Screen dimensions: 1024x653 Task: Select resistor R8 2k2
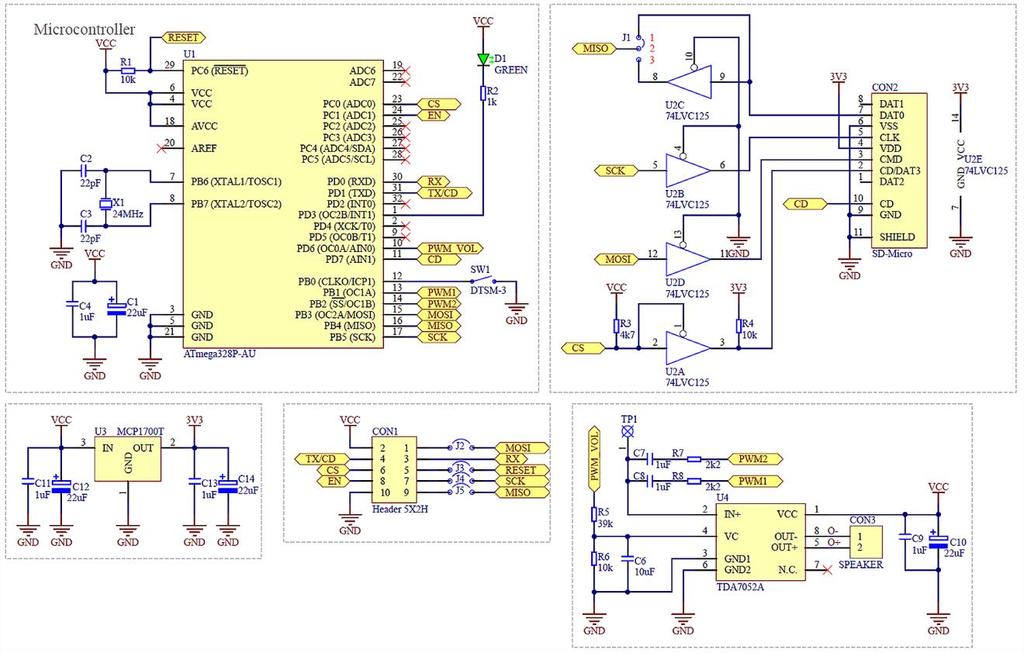[694, 482]
